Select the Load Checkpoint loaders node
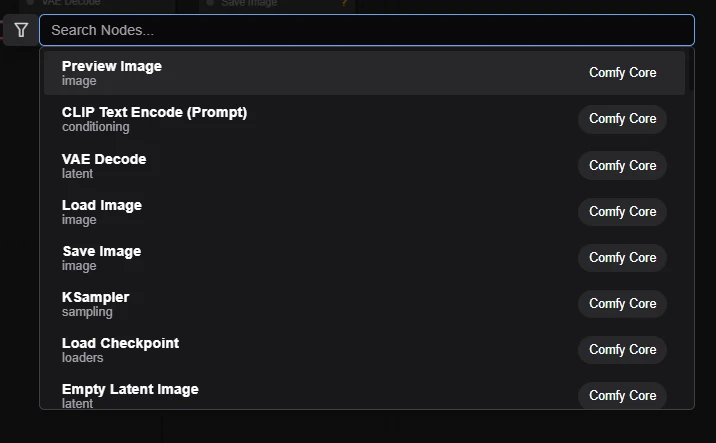The height and width of the screenshot is (443, 716). click(120, 349)
